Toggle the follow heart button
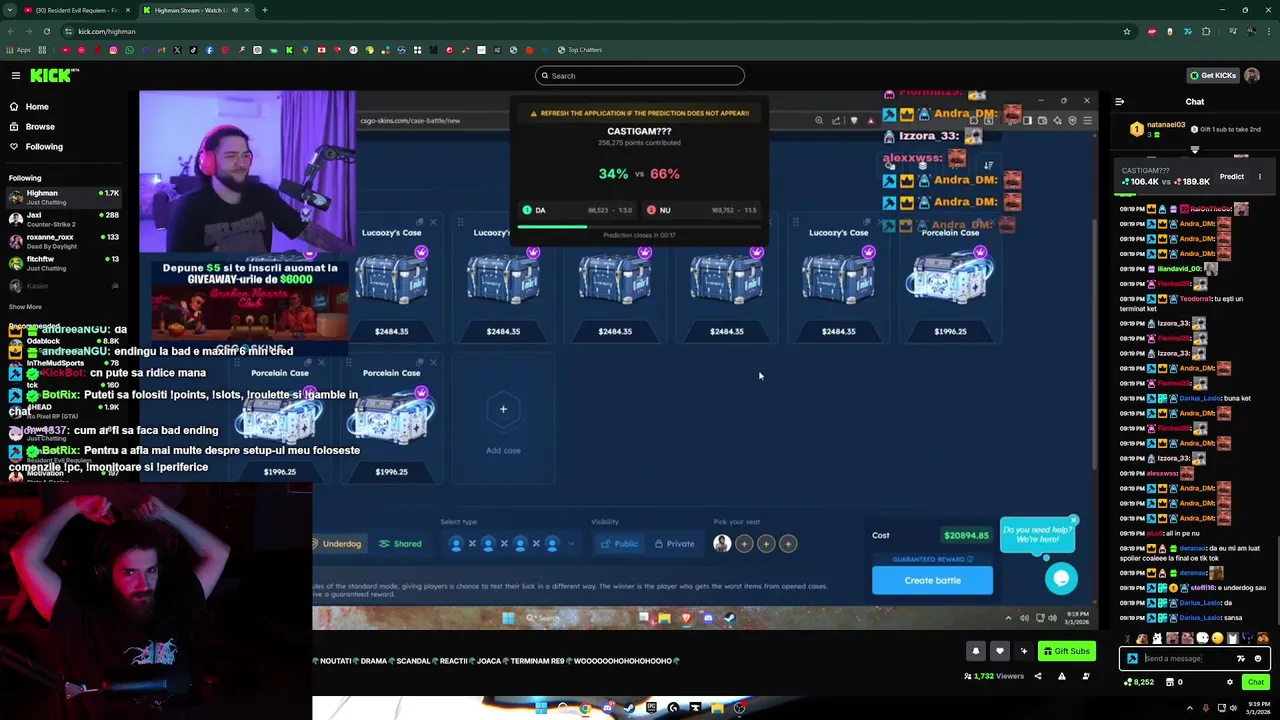The image size is (1280, 720). 999,651
